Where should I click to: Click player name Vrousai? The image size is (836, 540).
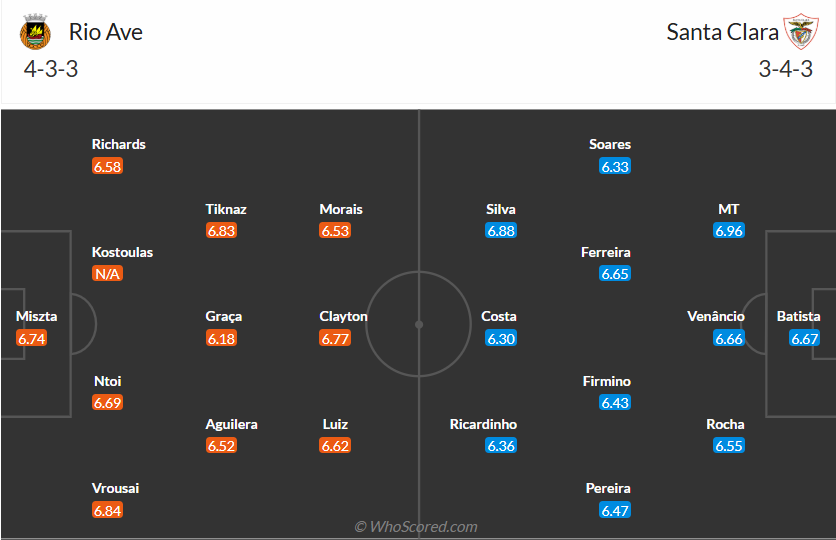click(116, 488)
